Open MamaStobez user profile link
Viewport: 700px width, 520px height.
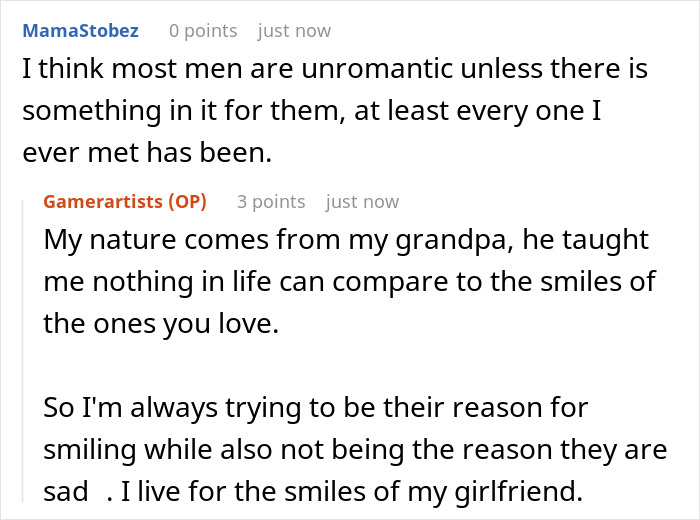tap(80, 31)
